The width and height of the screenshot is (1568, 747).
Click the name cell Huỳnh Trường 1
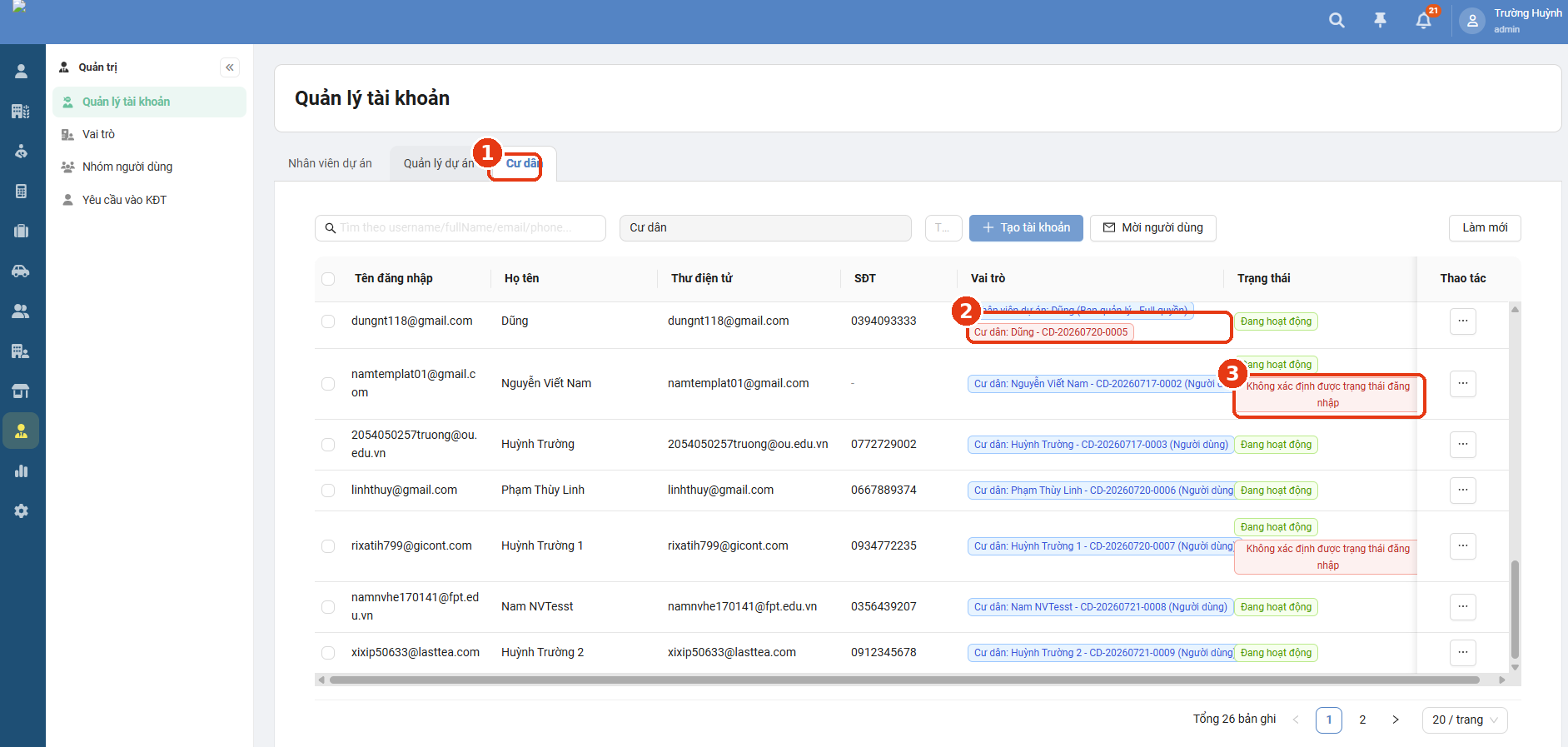[542, 546]
